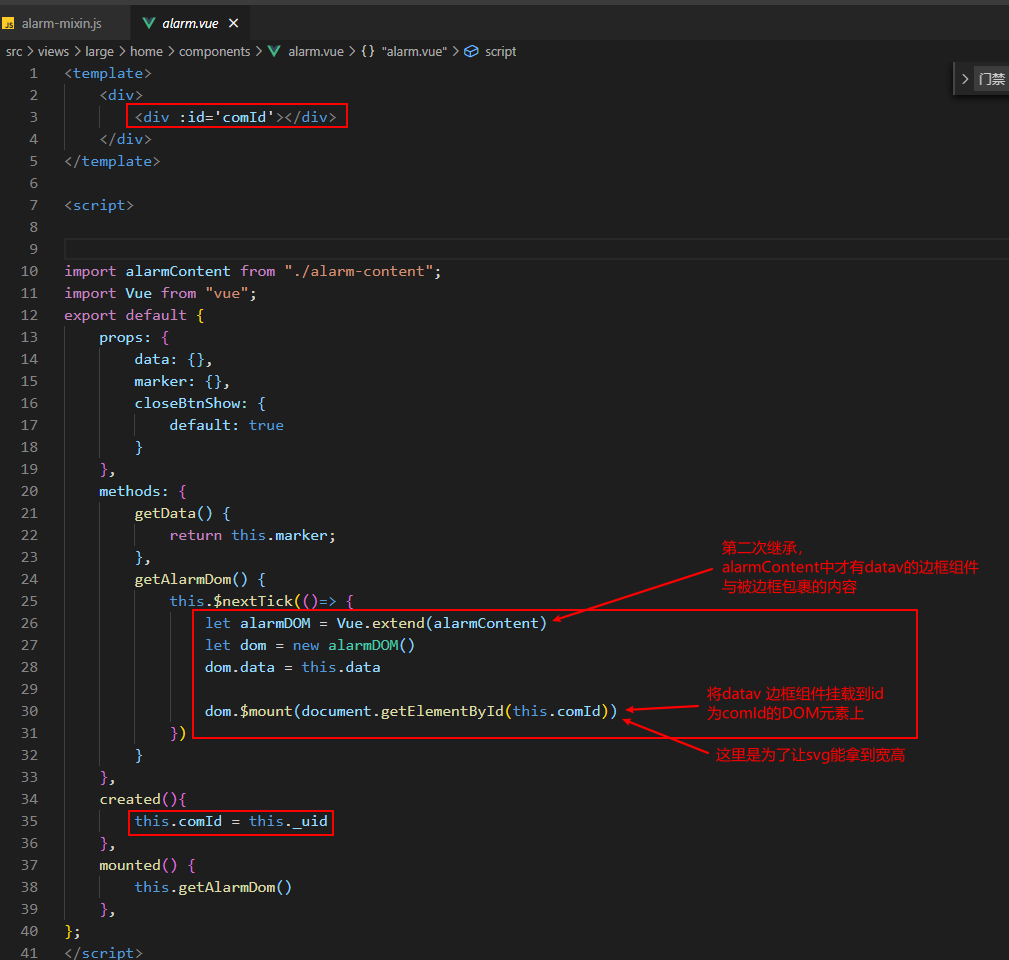1009x960 pixels.
Task: Click the cube icon before script breadcrumb
Action: (471, 51)
